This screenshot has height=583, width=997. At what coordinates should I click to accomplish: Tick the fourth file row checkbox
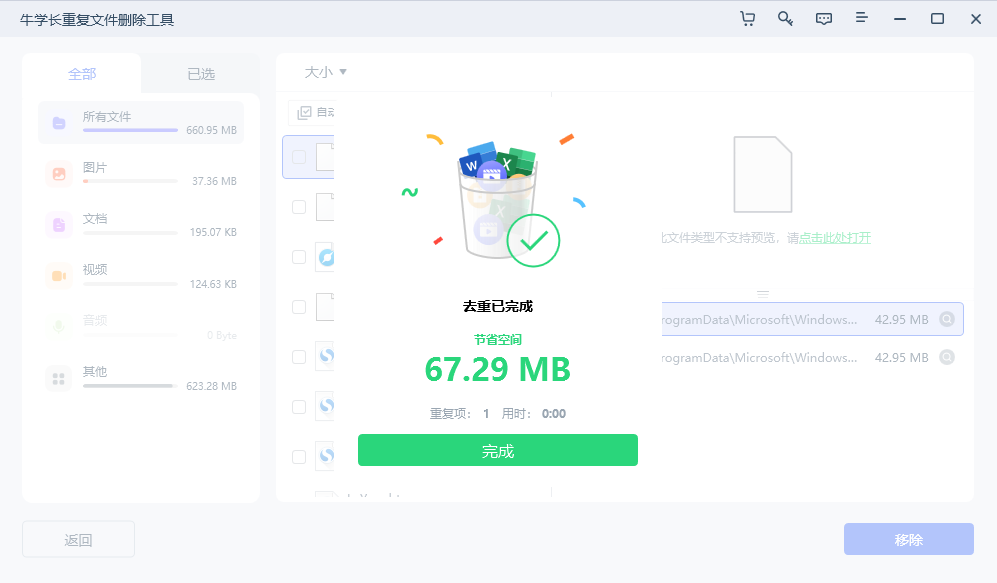tap(299, 307)
